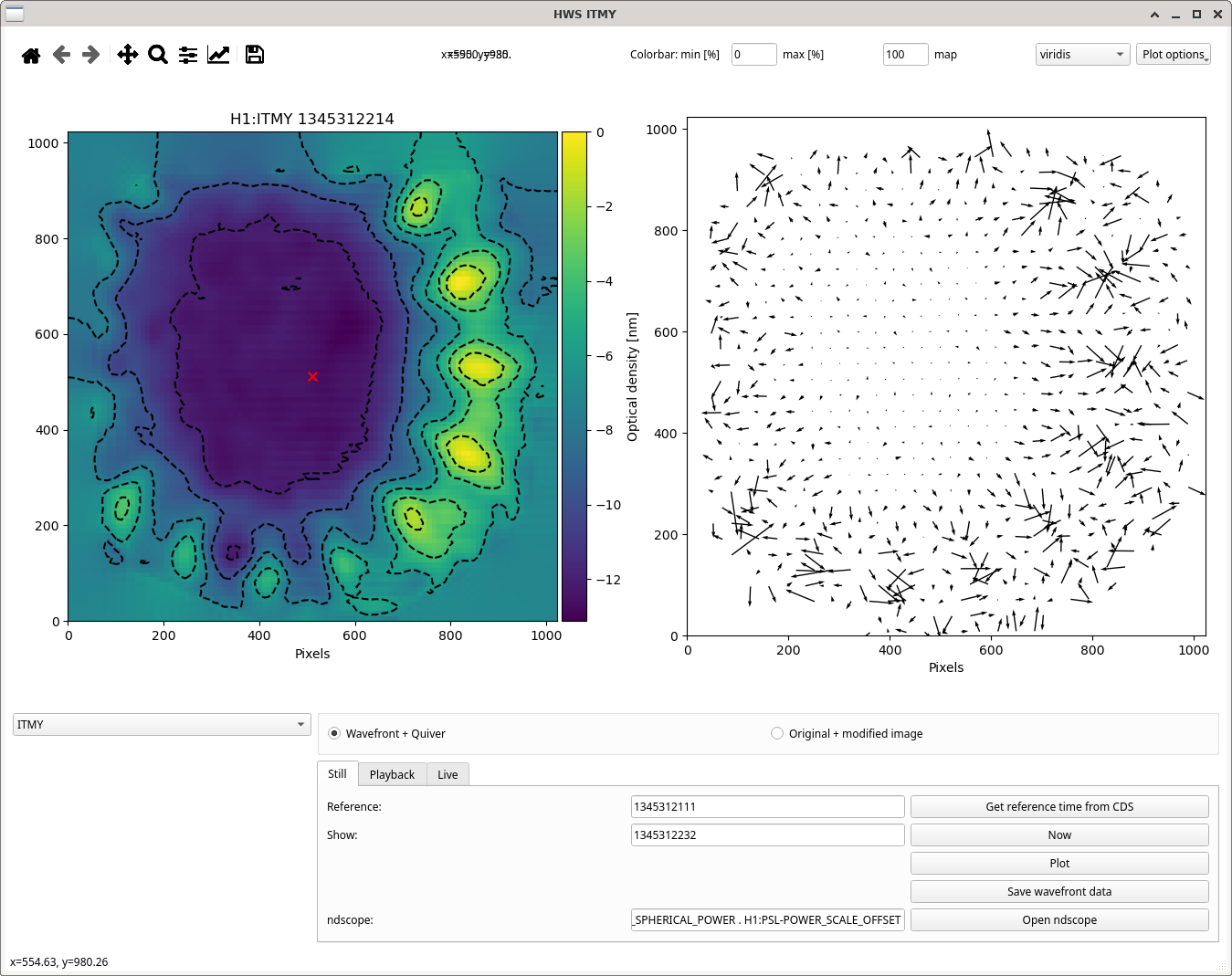Minimize the HWS ITMY window
This screenshot has height=976, width=1232.
coord(1175,14)
